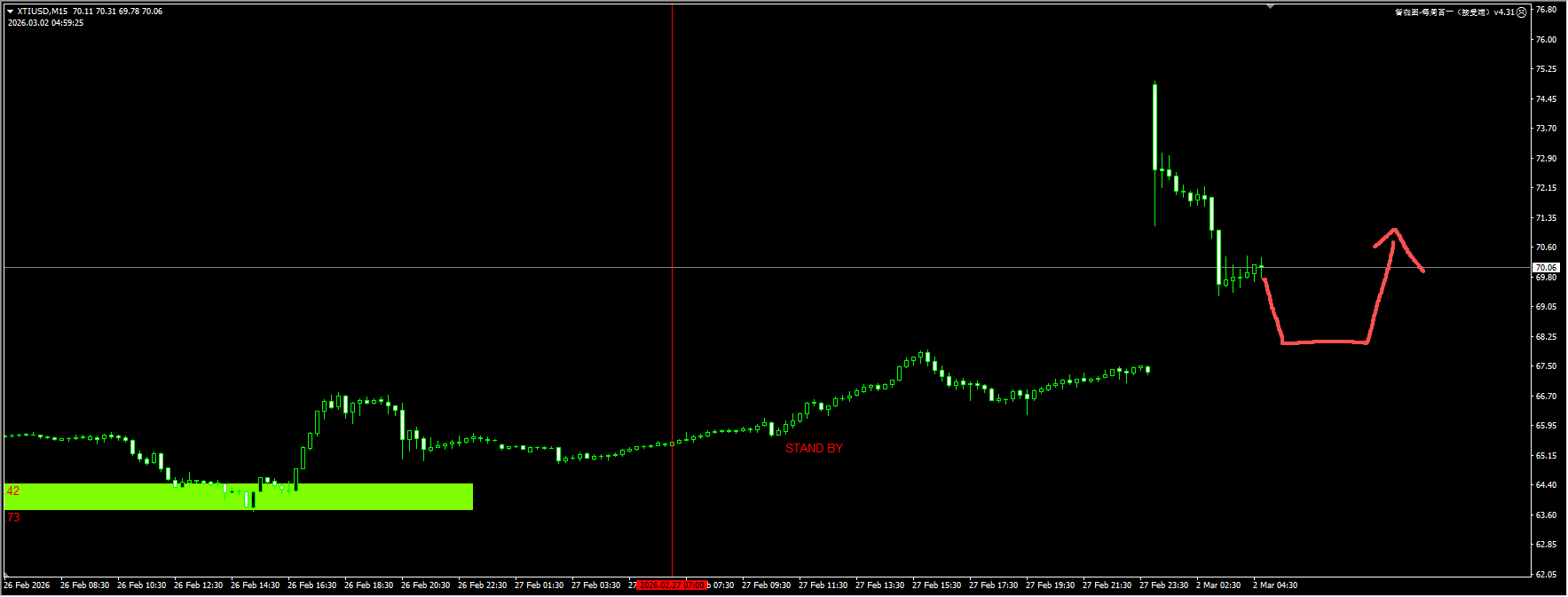Click the red 2026.02.27 07:00 time label
This screenshot has width=1568, height=597.
coord(672,585)
